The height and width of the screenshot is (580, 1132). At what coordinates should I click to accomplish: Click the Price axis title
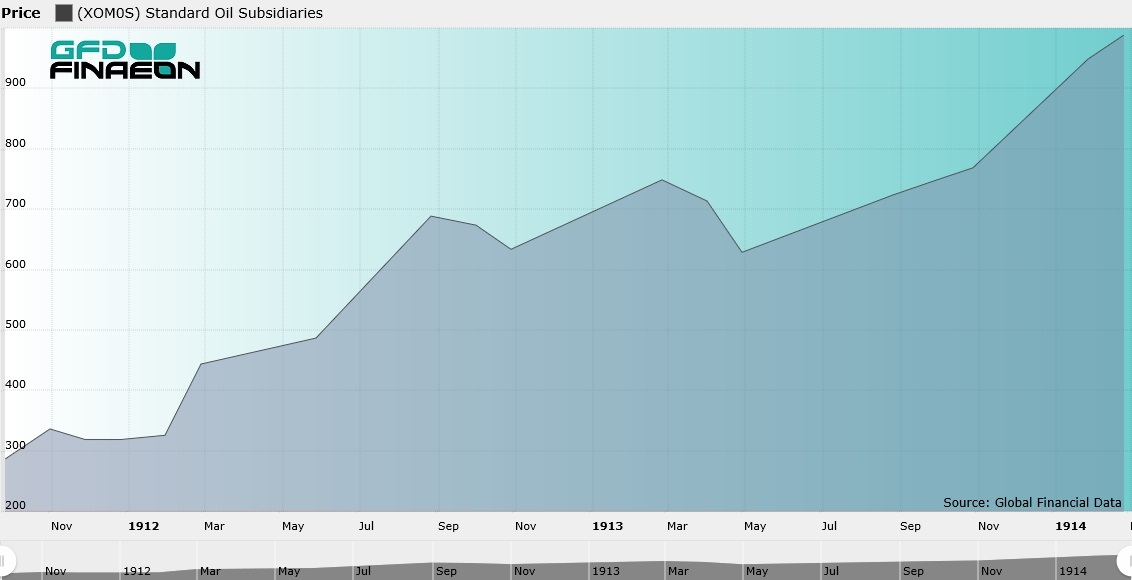21,13
